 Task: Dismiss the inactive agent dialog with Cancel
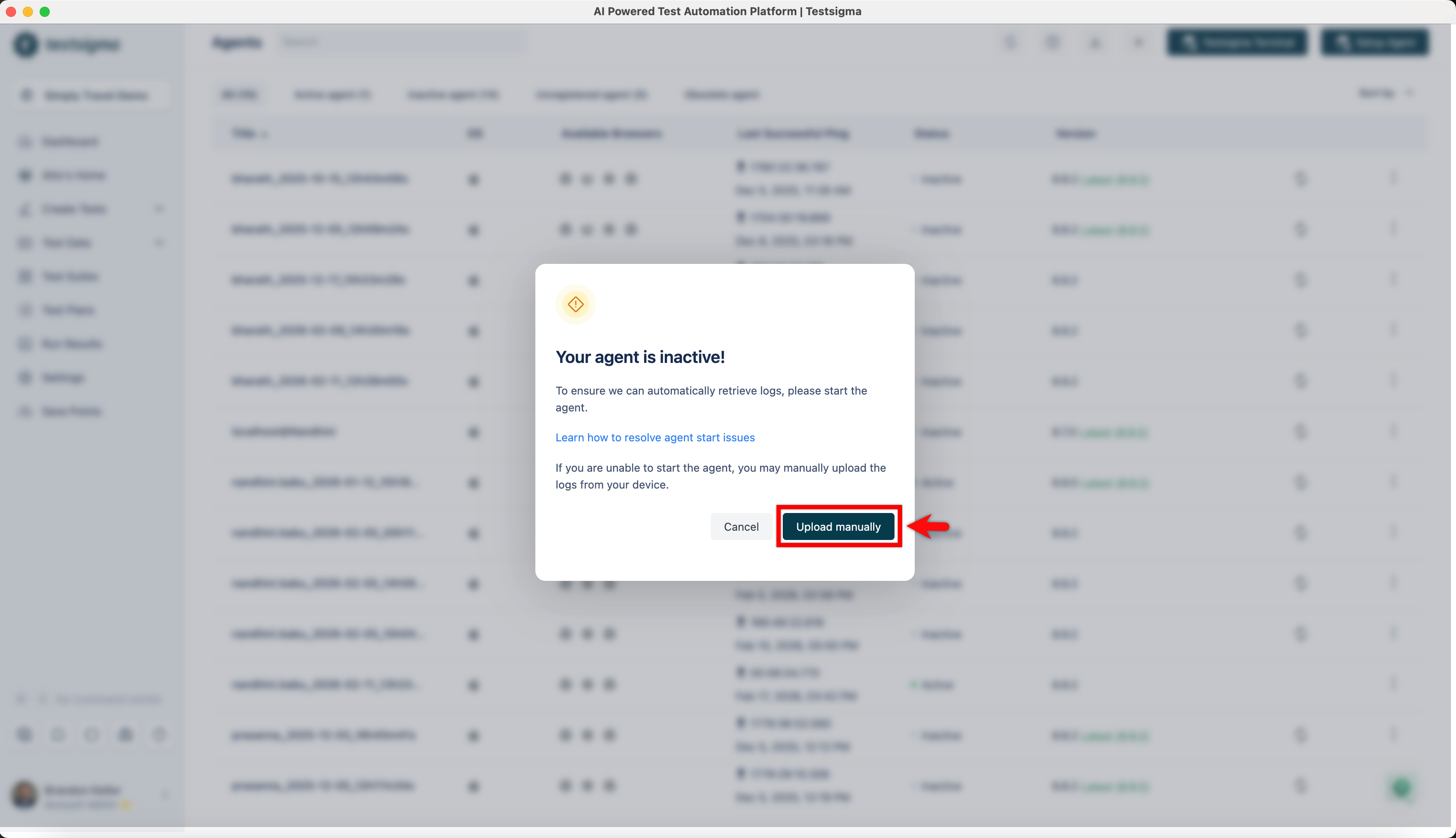pos(741,526)
